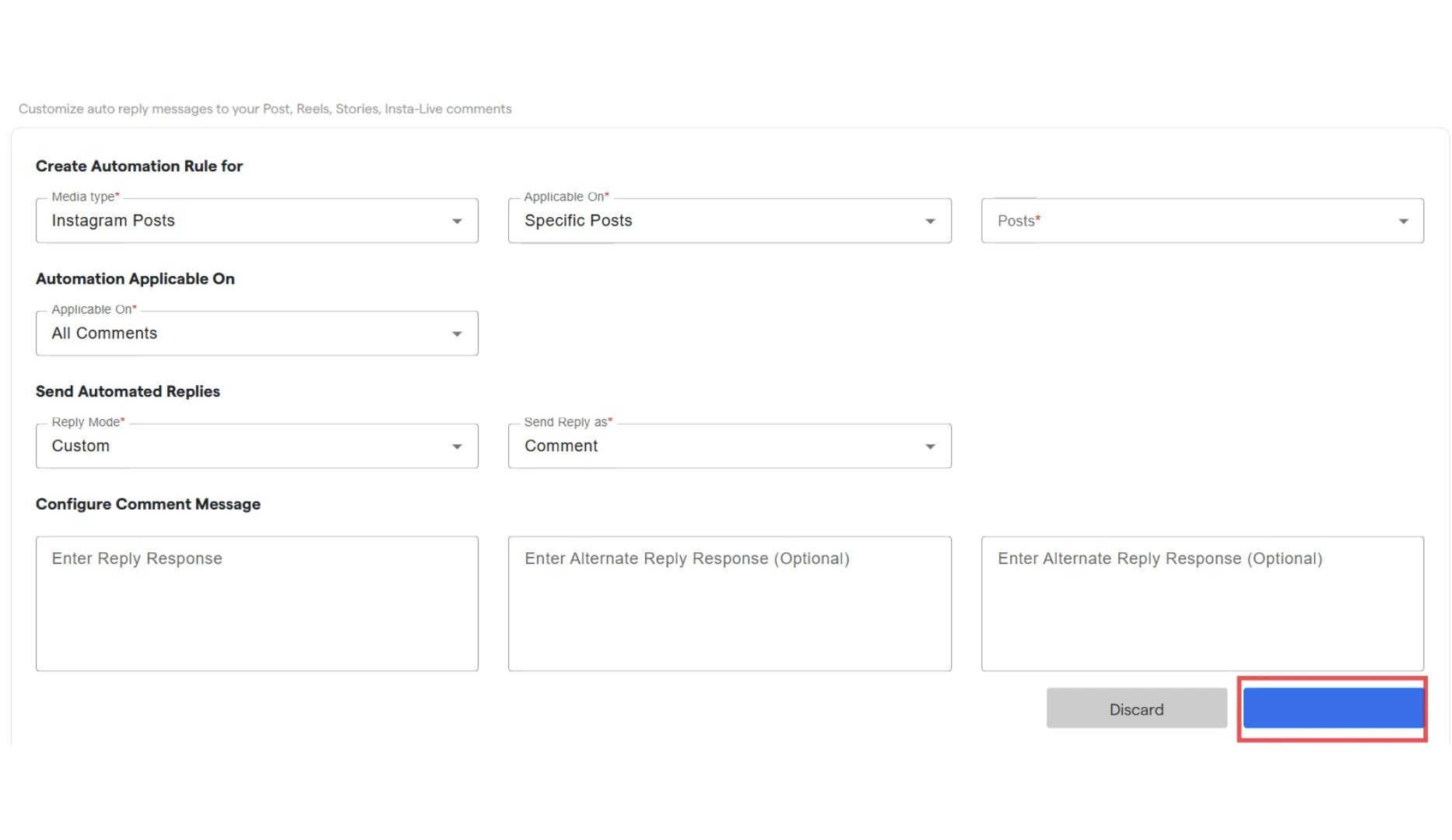Image resolution: width=1452 pixels, height=840 pixels.
Task: Click the Configure Comment Message heading
Action: [148, 504]
